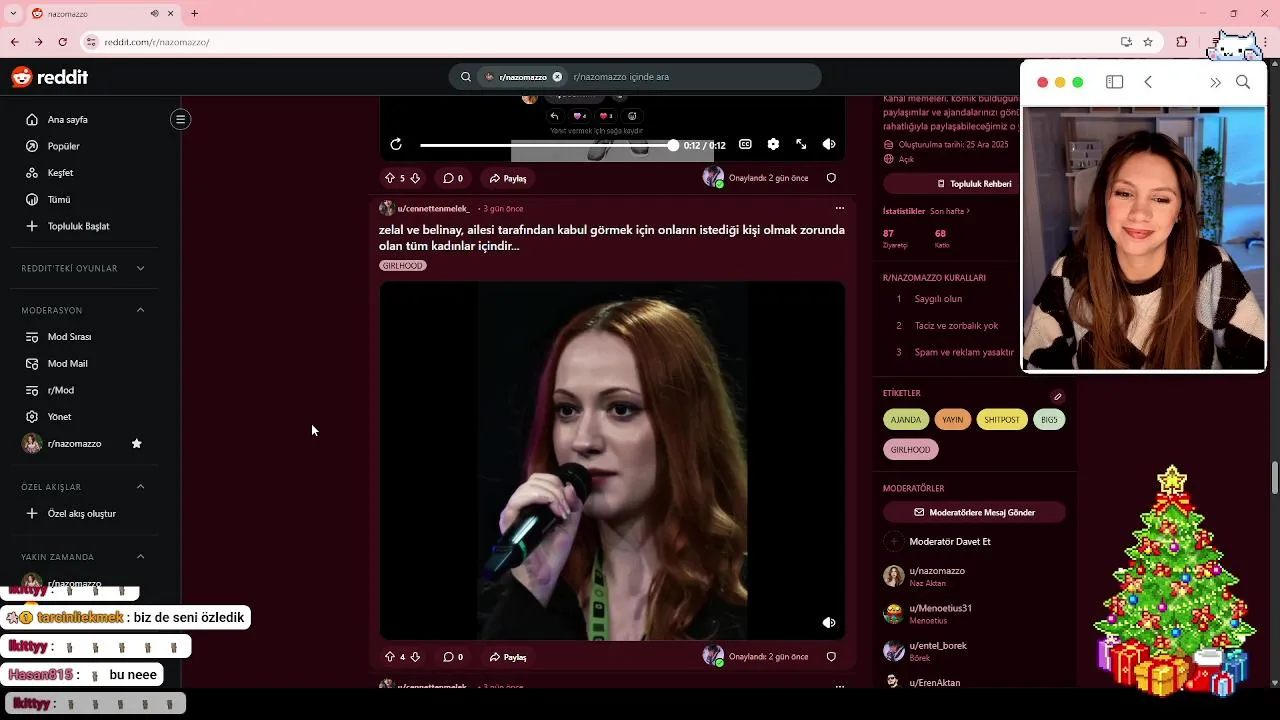Toggle closed captions on the video player
Screen dimensions: 1280x720
[x=745, y=144]
